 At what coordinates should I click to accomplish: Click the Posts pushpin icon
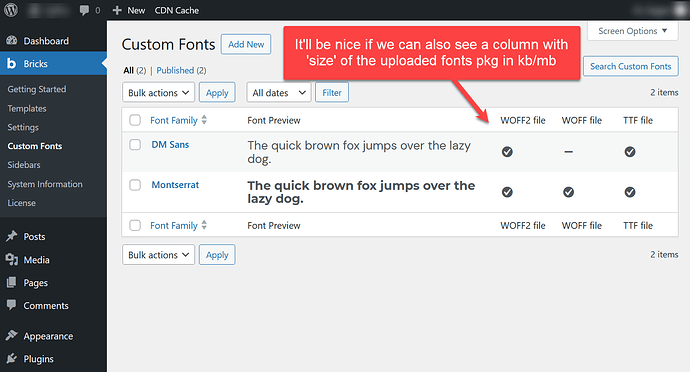point(12,236)
